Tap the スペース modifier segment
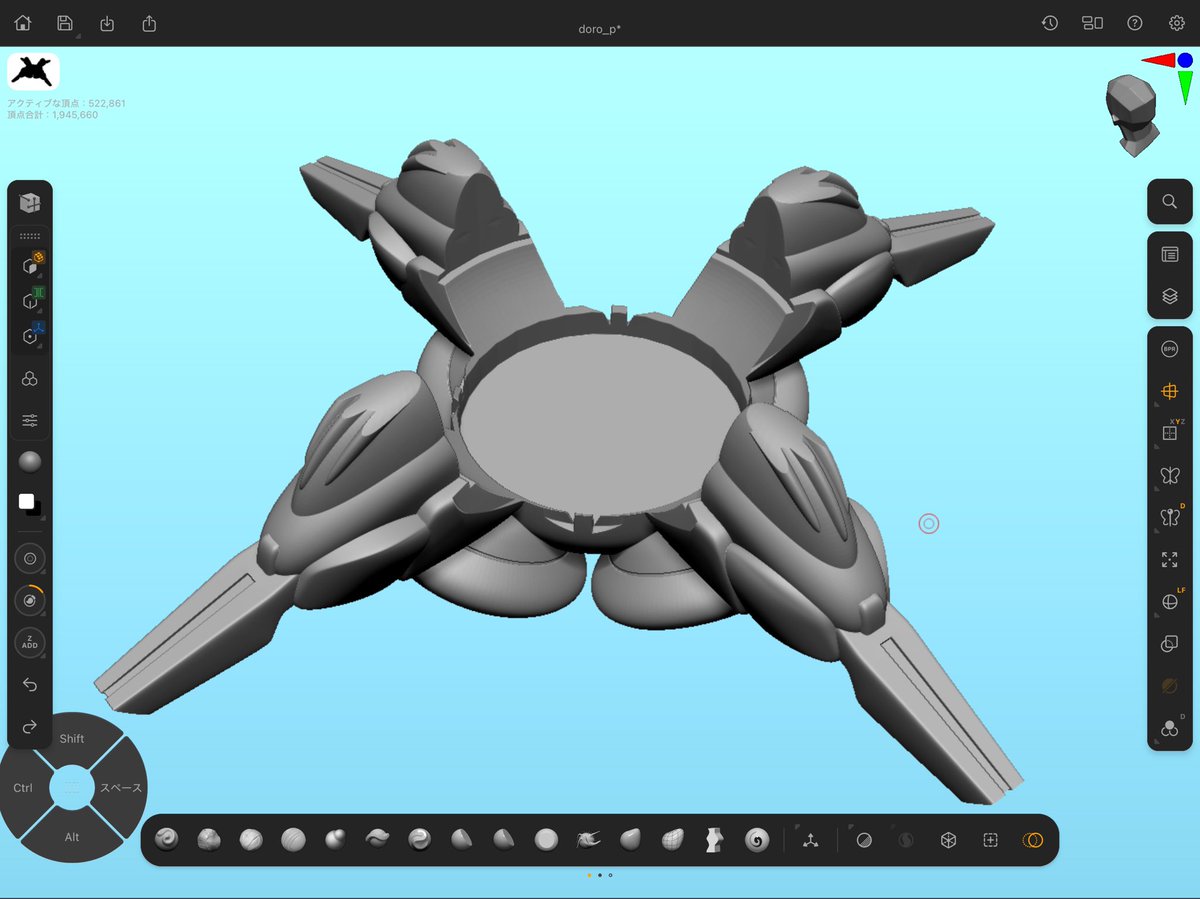 click(x=121, y=788)
